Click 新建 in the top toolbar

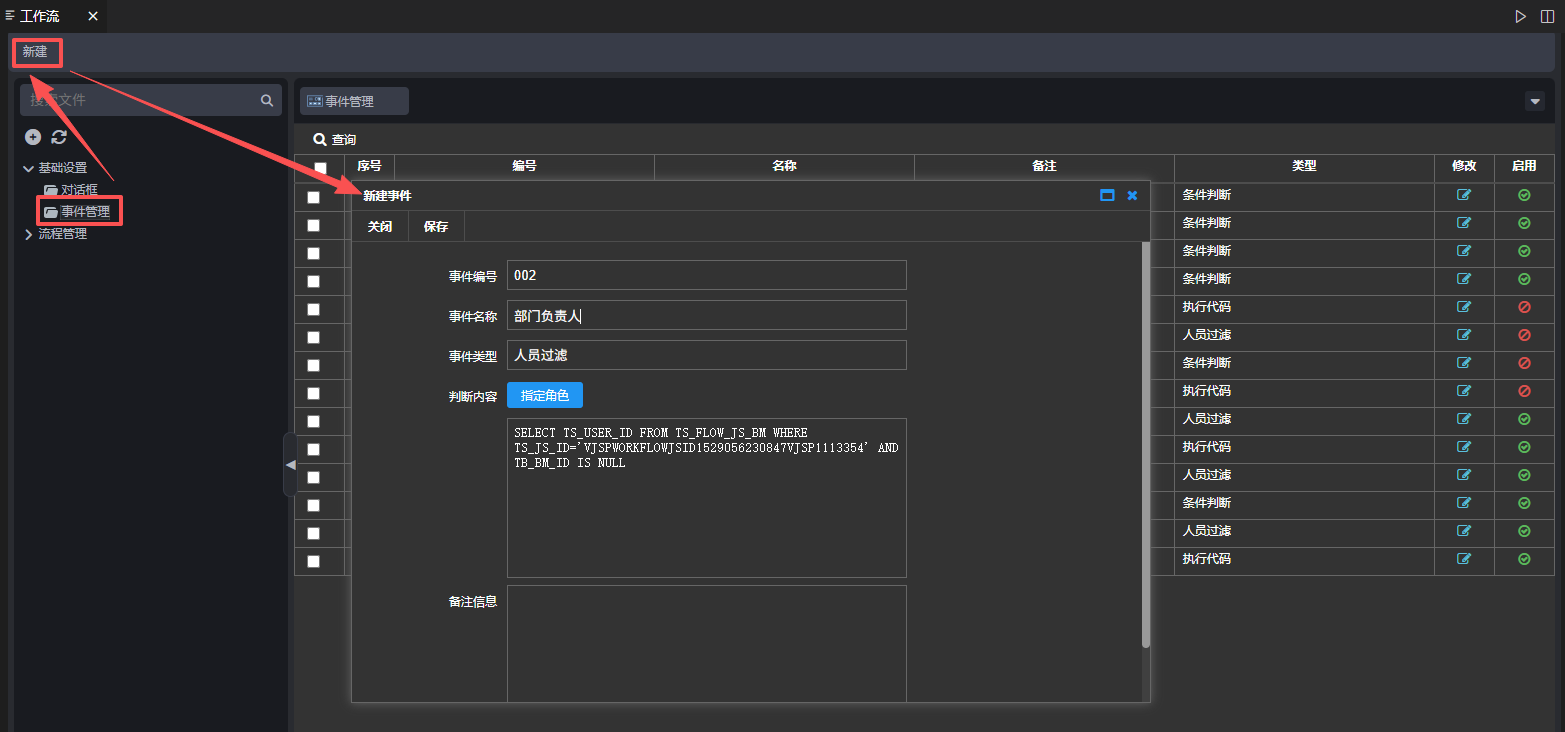(36, 52)
